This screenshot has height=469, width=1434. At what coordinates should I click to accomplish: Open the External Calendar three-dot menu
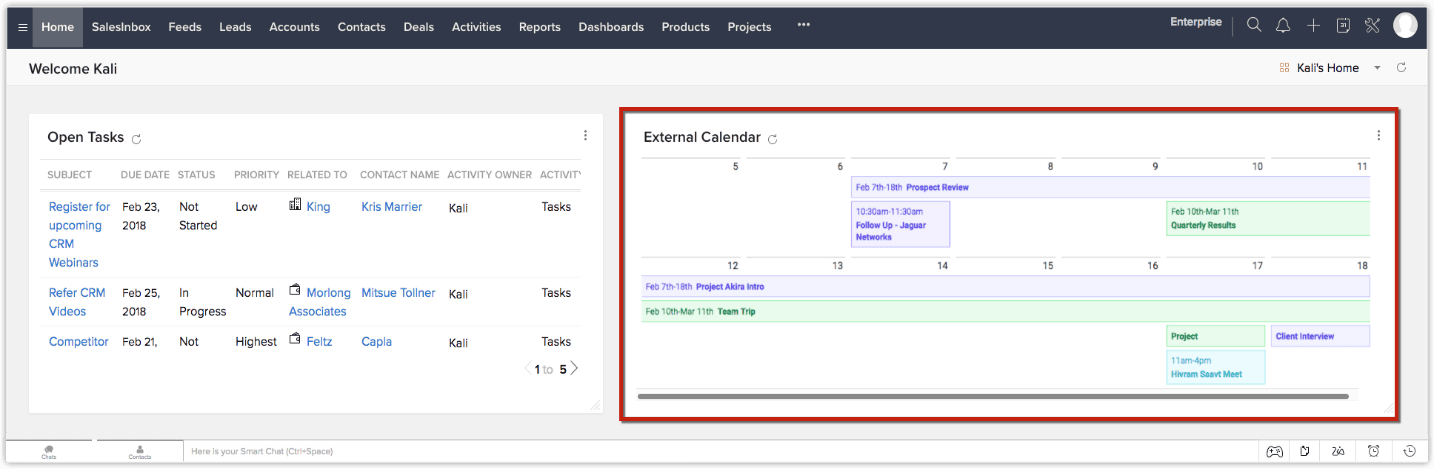coord(1378,136)
